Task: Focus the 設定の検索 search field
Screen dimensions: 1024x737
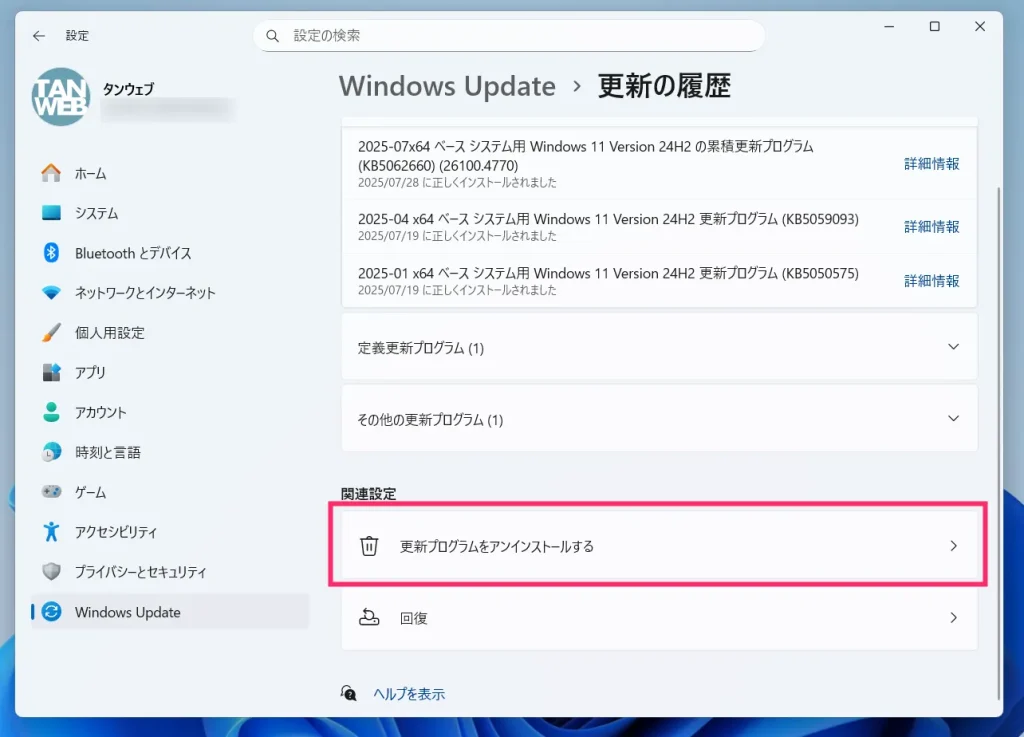Action: coord(509,36)
